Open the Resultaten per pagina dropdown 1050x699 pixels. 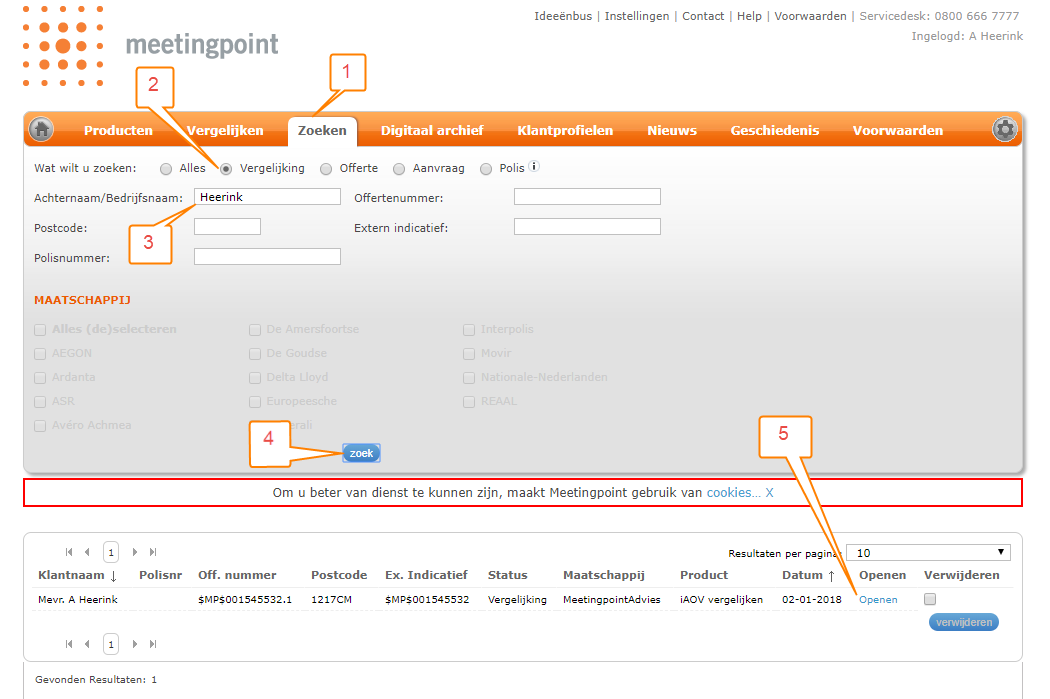tap(927, 551)
